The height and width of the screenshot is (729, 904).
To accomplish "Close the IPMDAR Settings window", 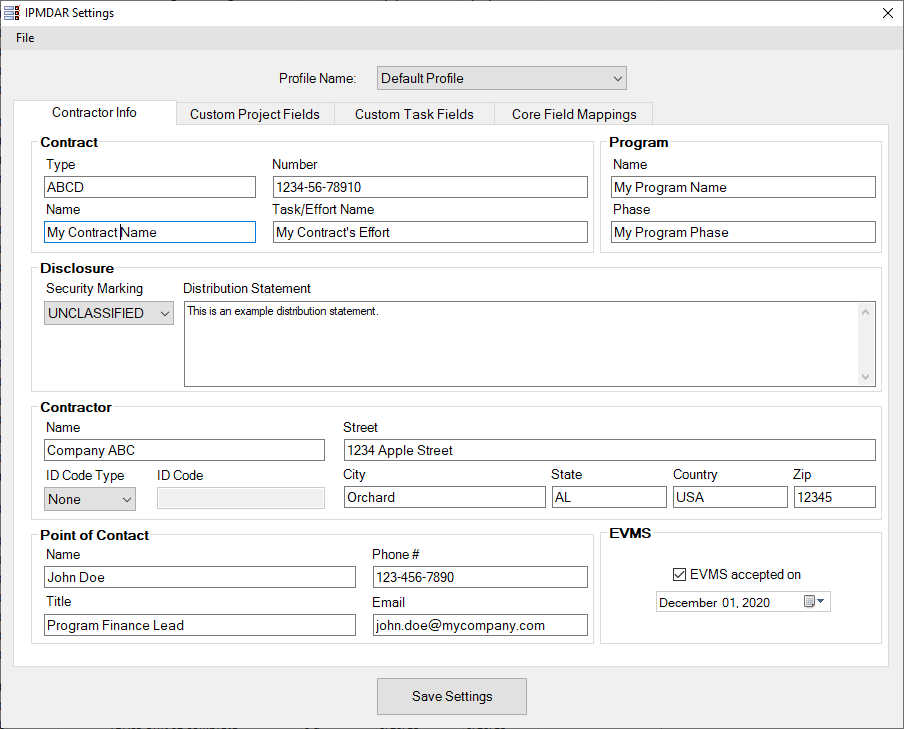I will tap(887, 13).
